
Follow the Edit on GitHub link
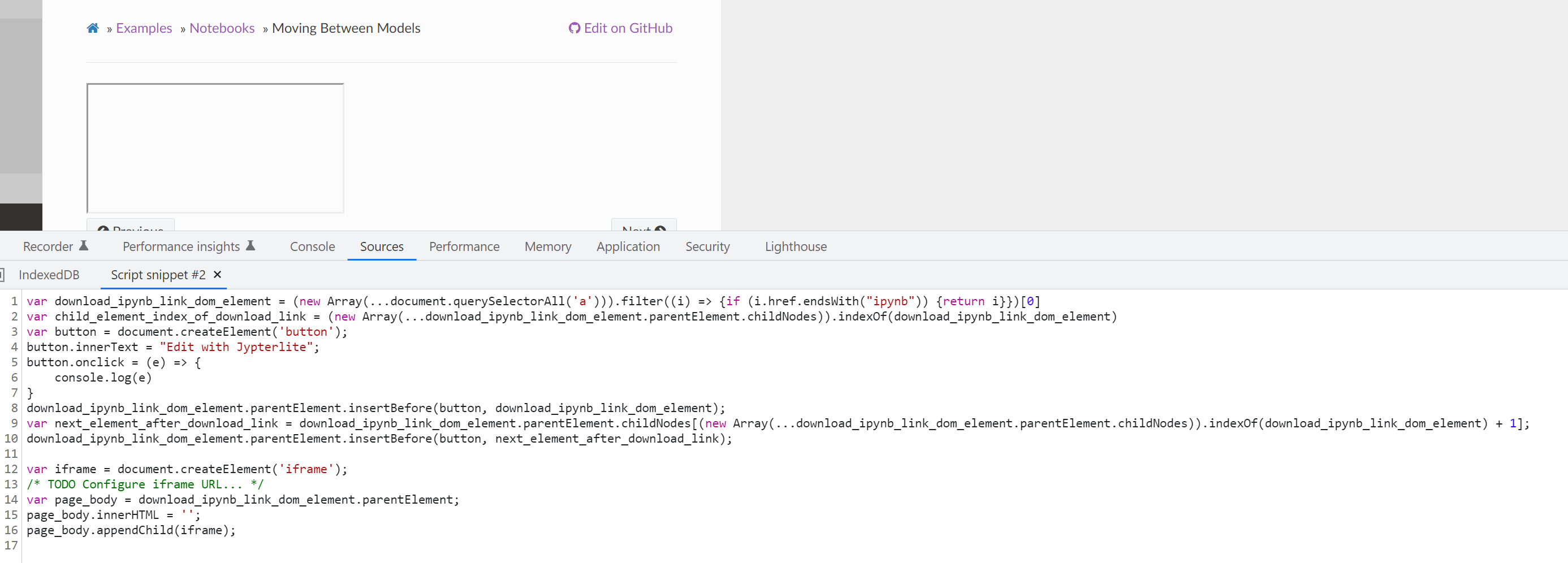point(620,28)
